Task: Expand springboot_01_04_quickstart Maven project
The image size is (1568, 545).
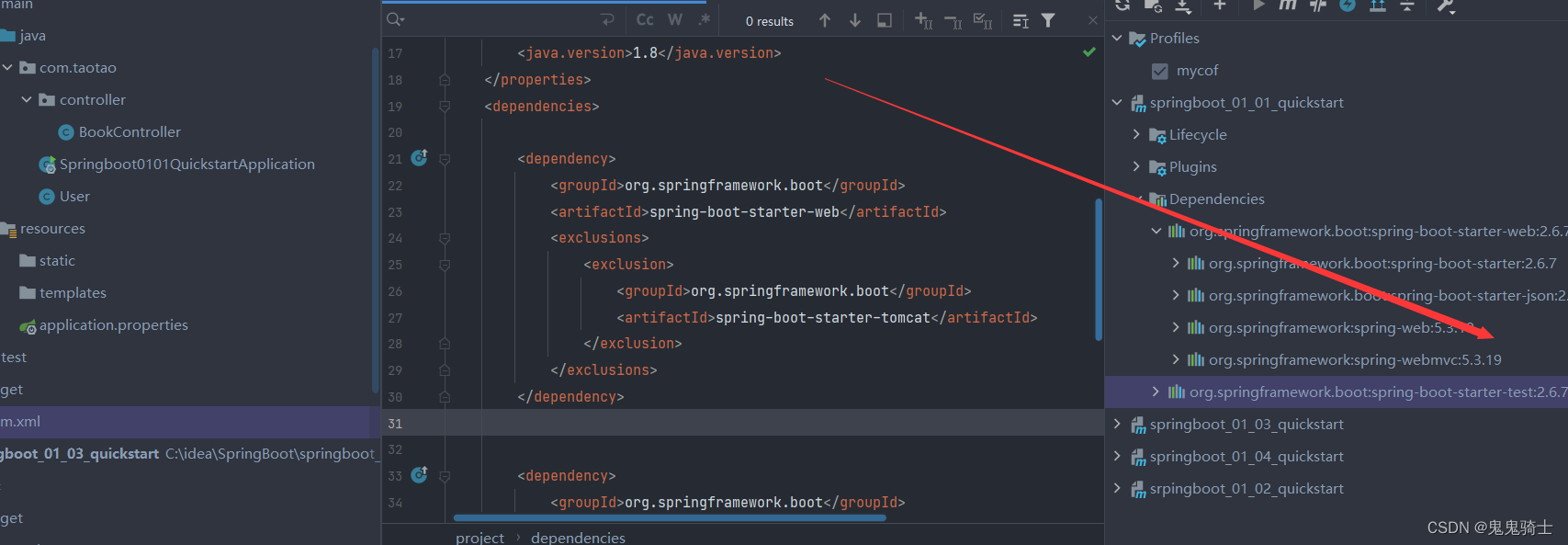Action: (1117, 457)
